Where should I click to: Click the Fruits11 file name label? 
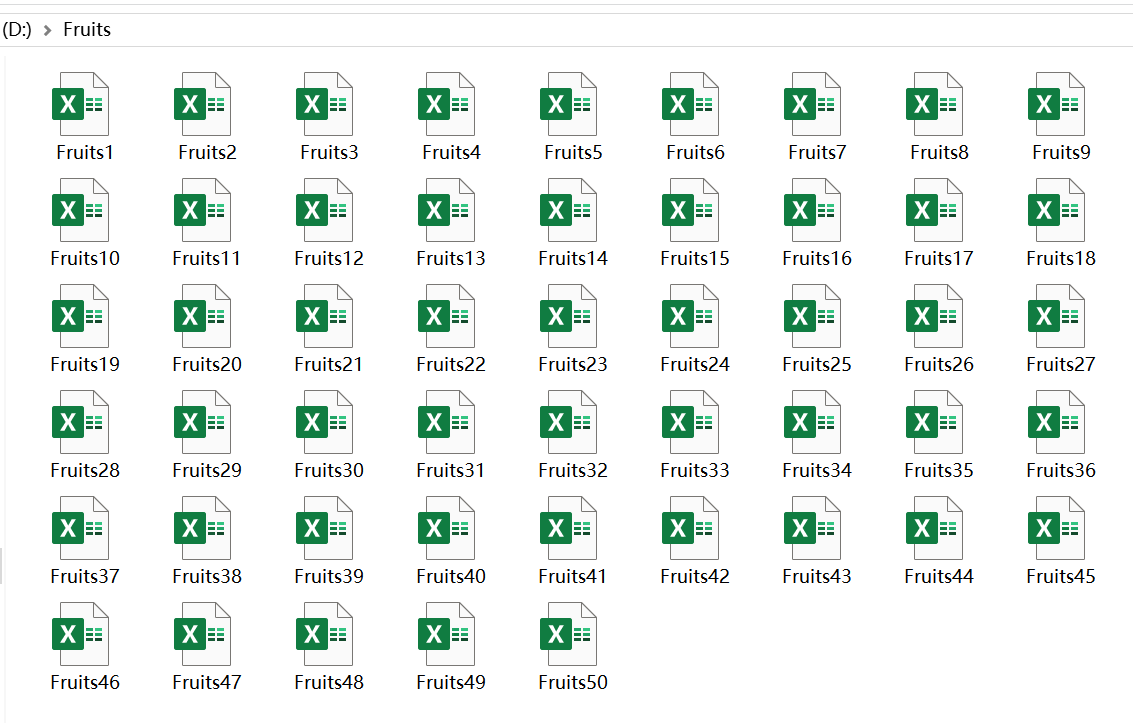click(207, 259)
